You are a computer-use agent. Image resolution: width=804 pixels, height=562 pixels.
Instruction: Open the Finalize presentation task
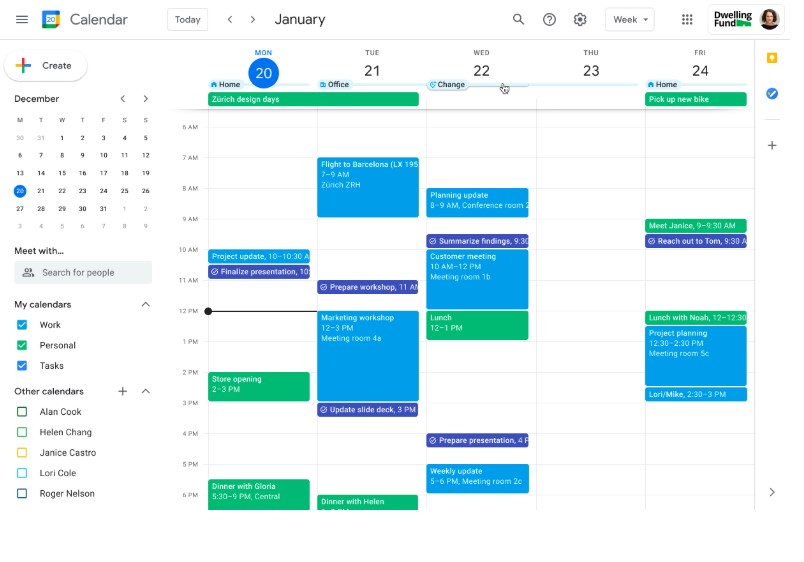[x=259, y=272]
